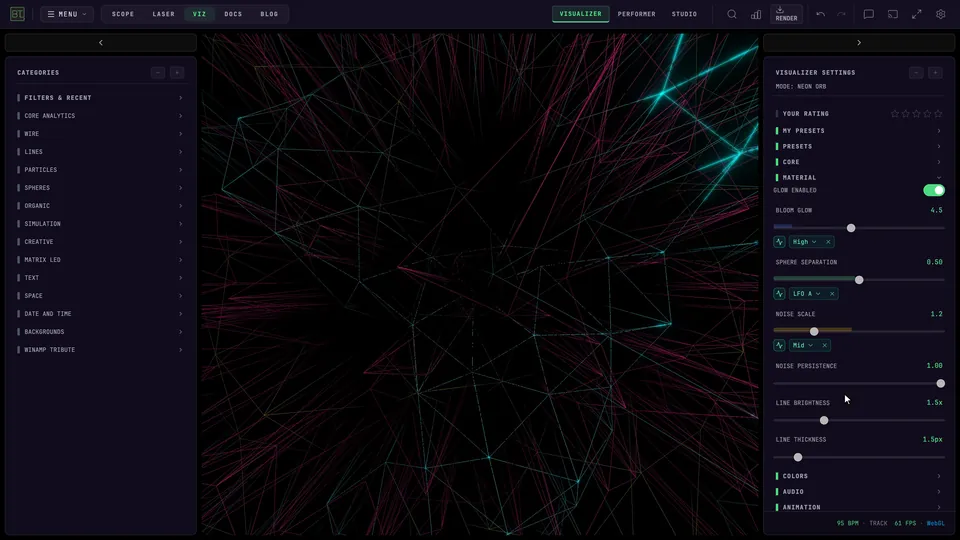
Task: Click the Bloom Glow modulation waveform icon
Action: [779, 242]
